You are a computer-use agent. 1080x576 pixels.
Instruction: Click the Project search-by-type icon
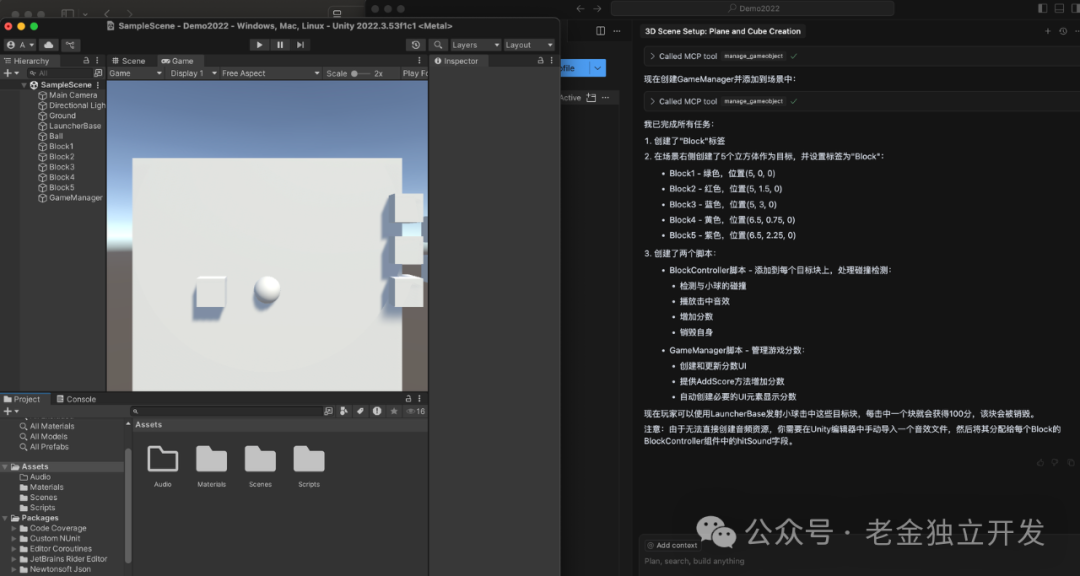328,411
